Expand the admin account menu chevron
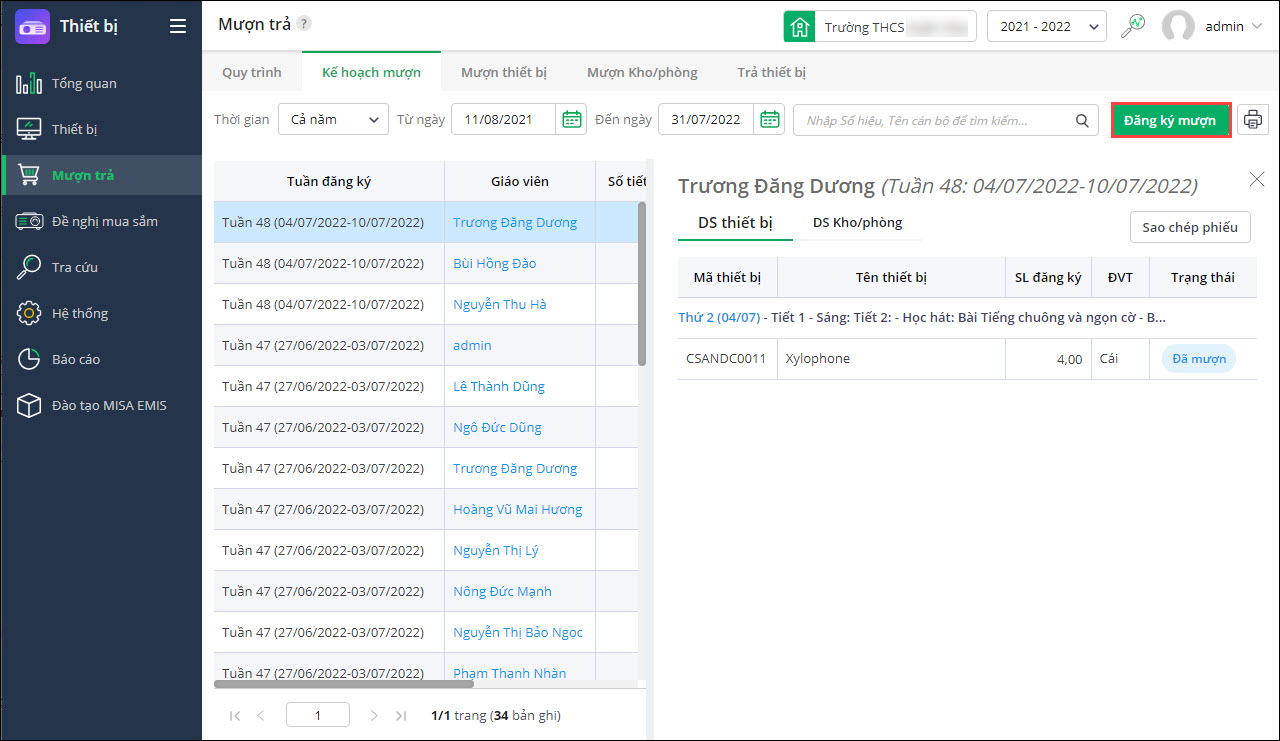This screenshot has width=1280, height=741. tap(1257, 27)
